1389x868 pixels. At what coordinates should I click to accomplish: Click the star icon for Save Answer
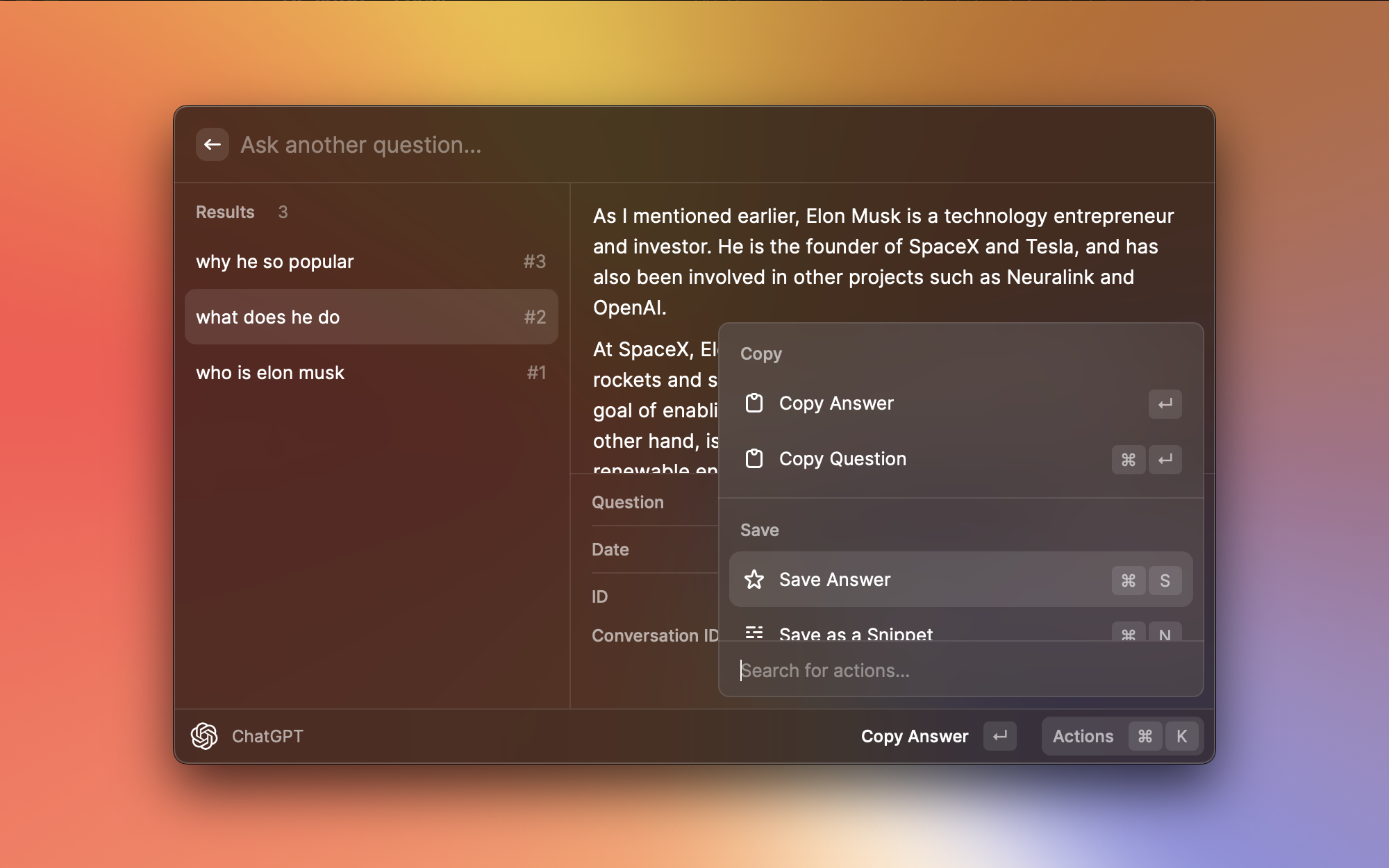tap(754, 580)
